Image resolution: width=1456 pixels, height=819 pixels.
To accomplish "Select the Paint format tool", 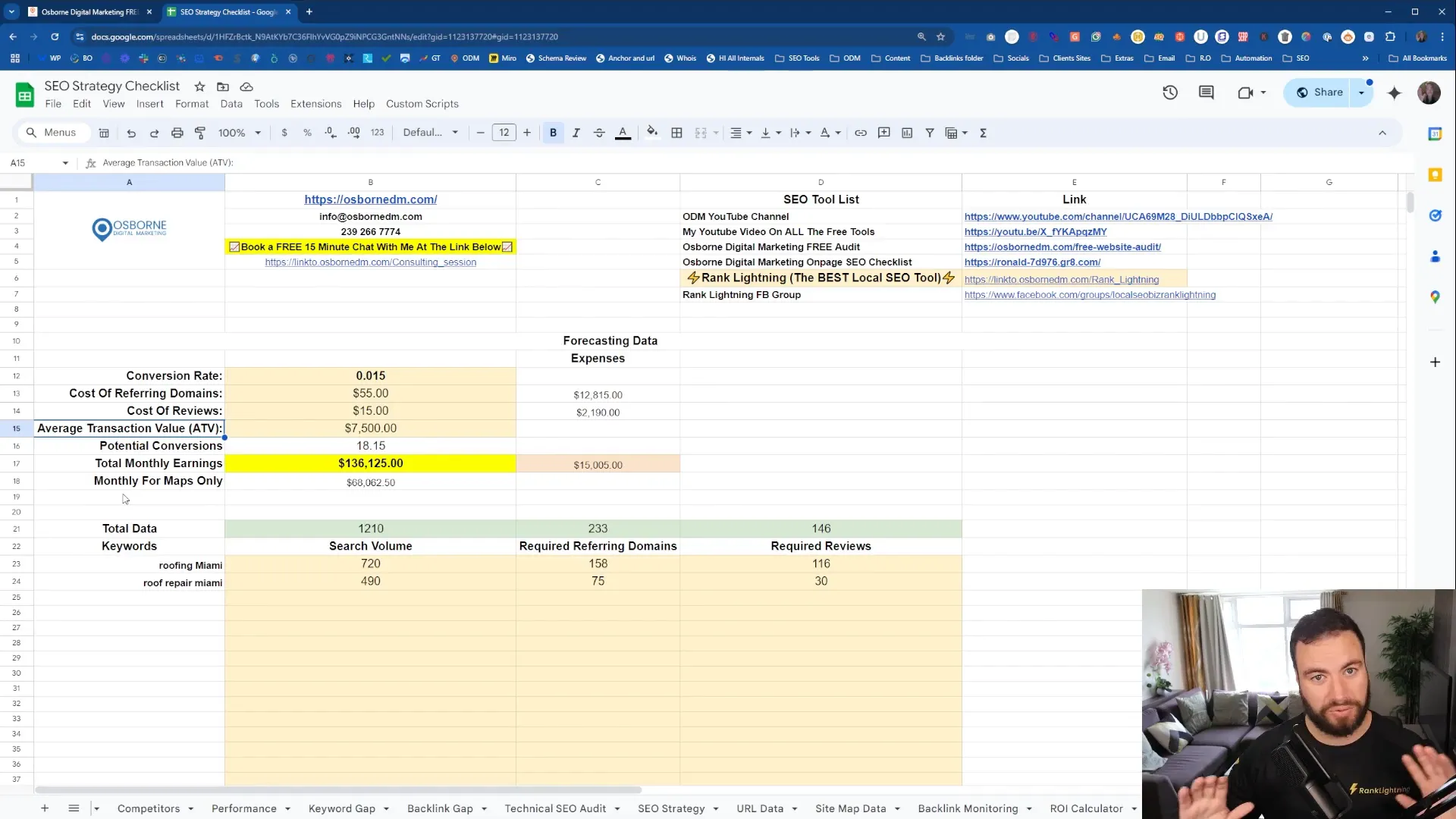I will coord(200,133).
